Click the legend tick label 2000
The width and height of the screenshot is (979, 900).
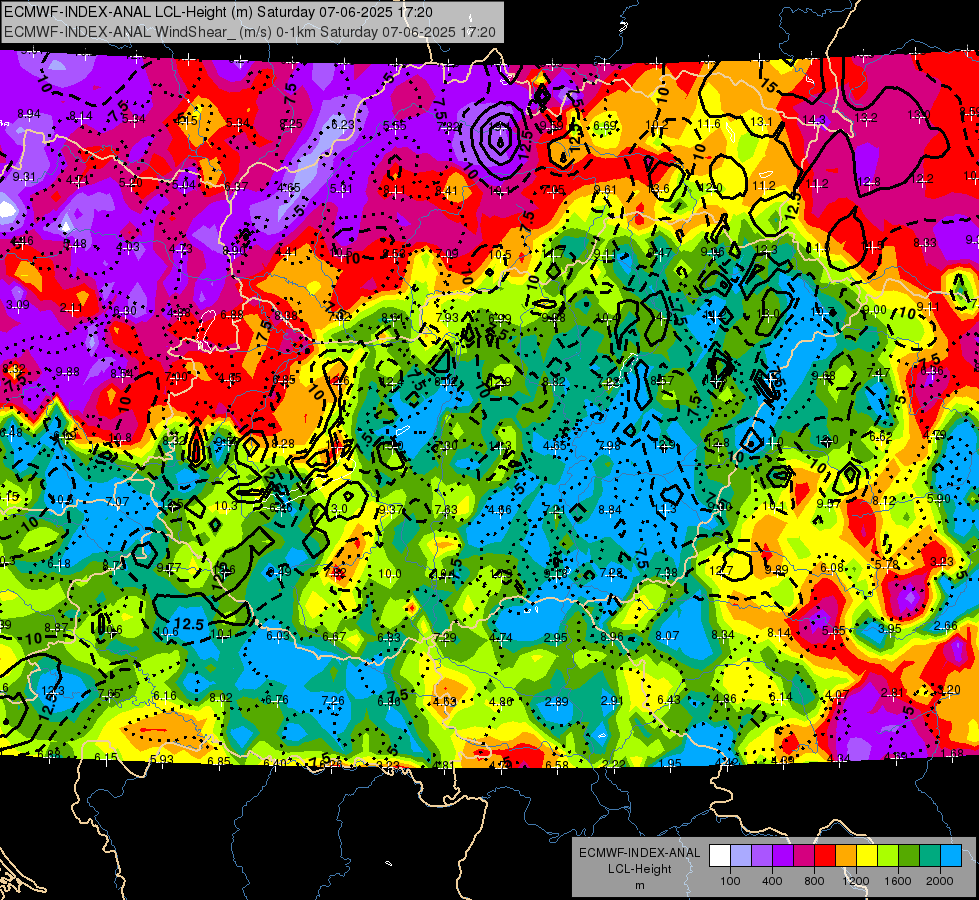[x=940, y=881]
